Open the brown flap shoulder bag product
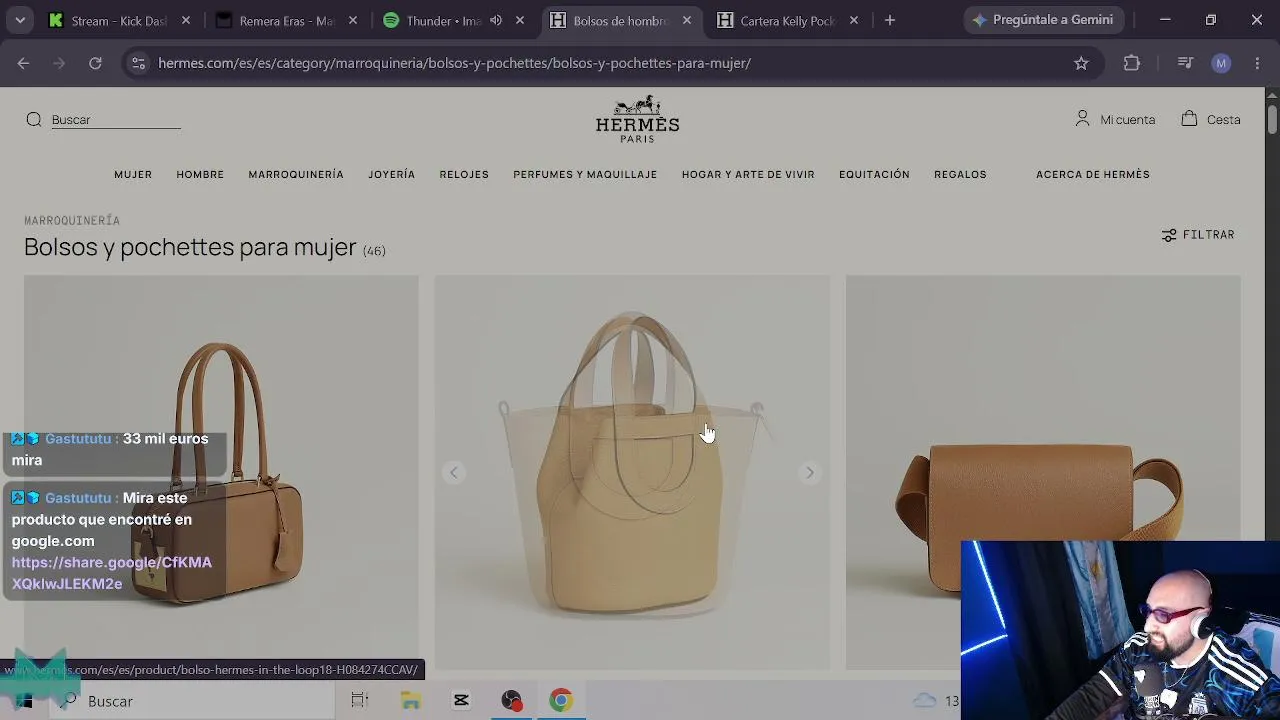Image resolution: width=1280 pixels, height=720 pixels. (1043, 473)
